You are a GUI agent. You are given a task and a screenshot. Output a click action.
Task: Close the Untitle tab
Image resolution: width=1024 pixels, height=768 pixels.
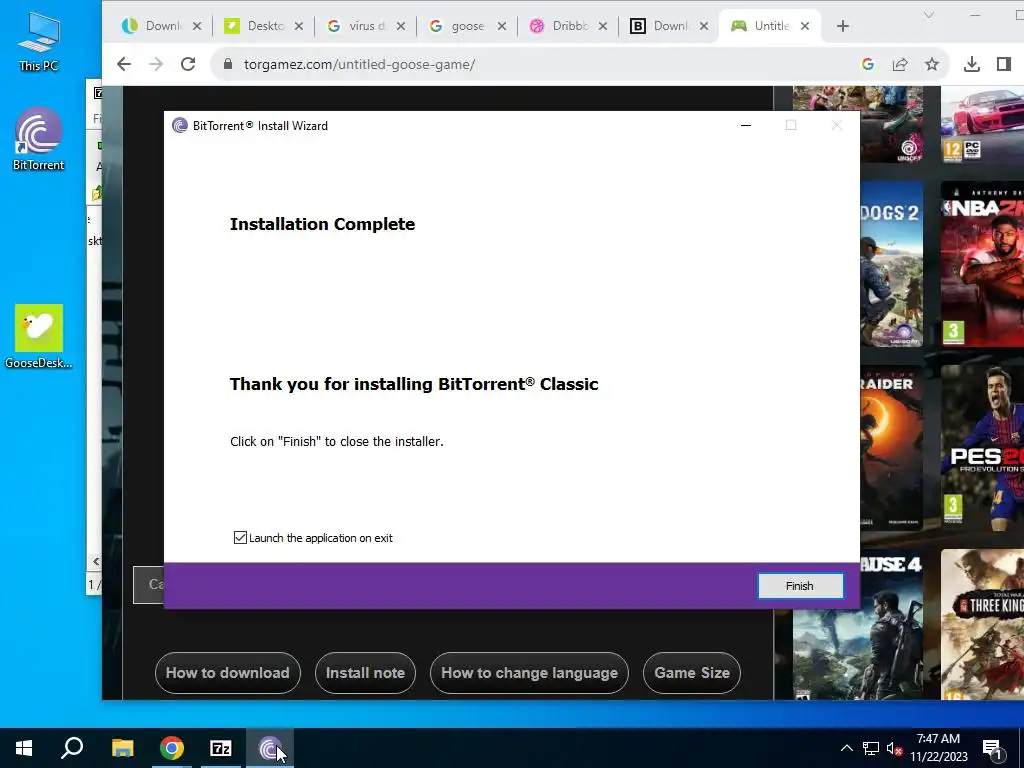click(805, 26)
